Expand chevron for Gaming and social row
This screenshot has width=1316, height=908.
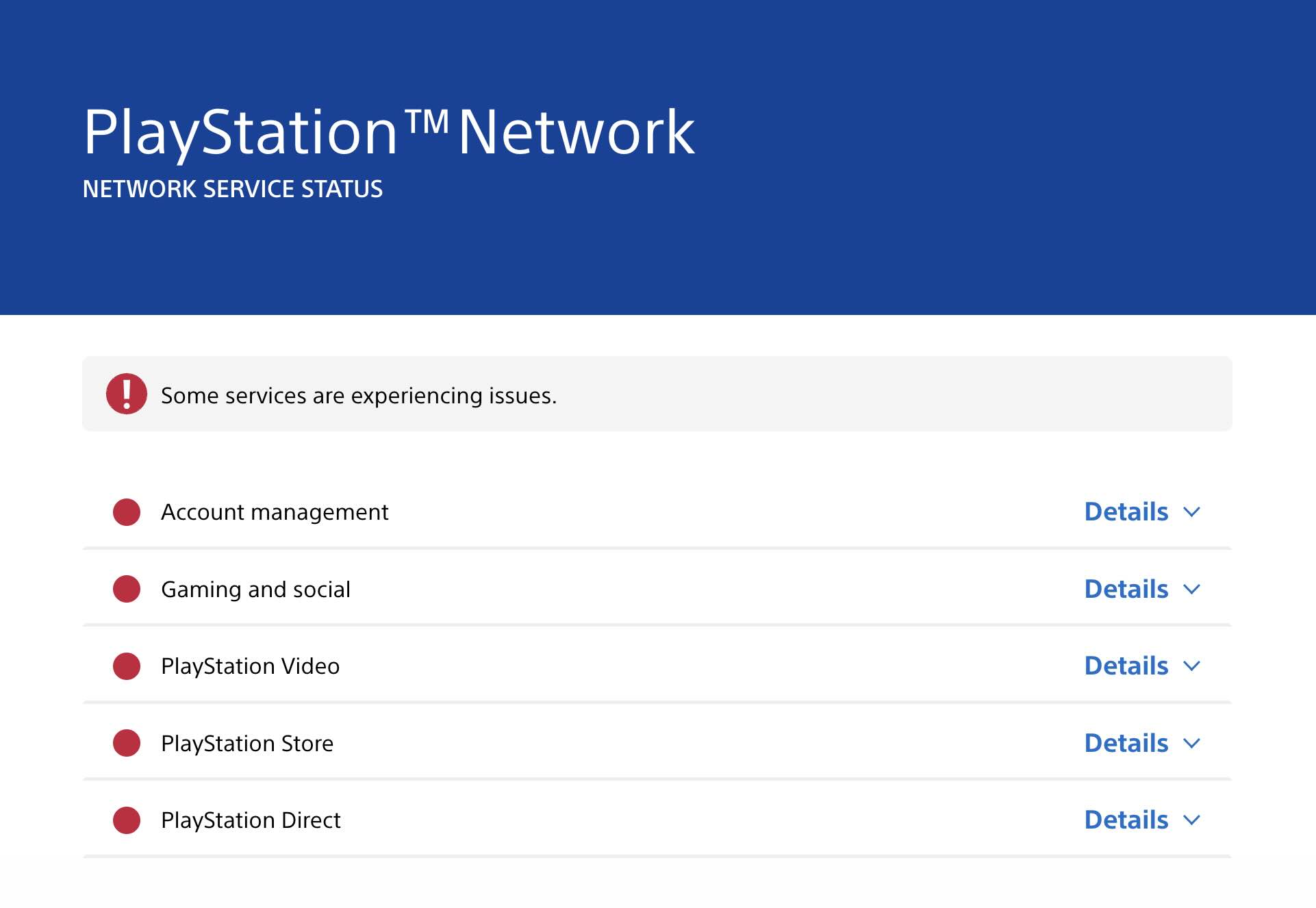[x=1192, y=589]
